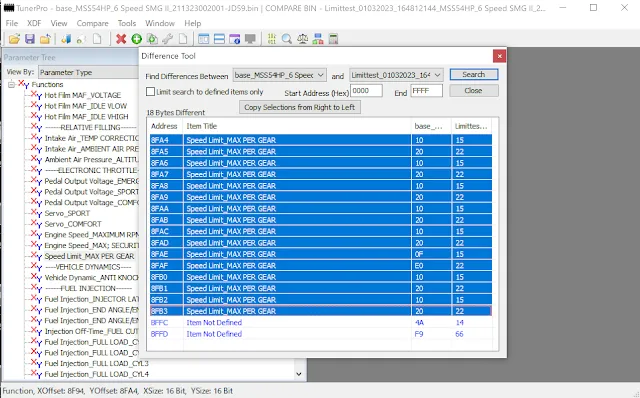This screenshot has width=640, height=398.
Task: Close the Difference Tool dialog with red X
Action: click(499, 56)
